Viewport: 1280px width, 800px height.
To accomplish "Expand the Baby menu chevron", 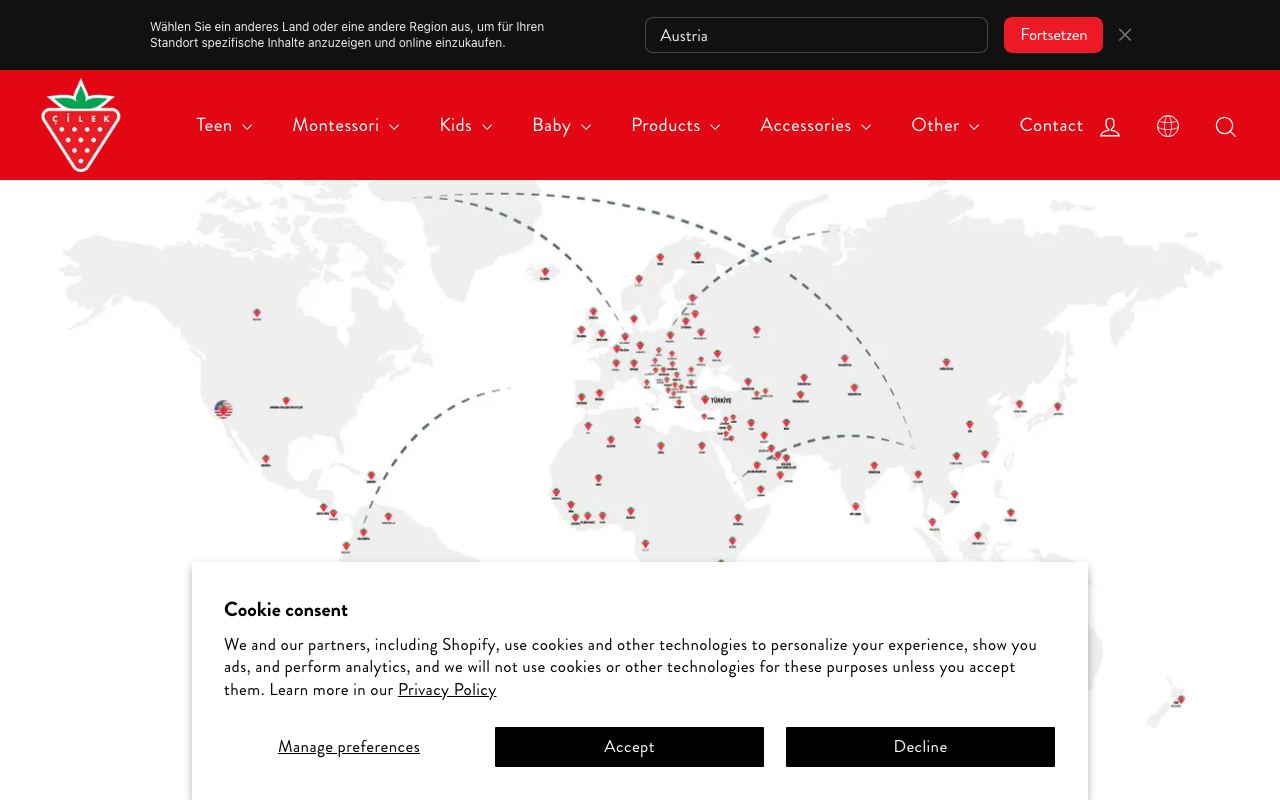I will pyautogui.click(x=586, y=127).
